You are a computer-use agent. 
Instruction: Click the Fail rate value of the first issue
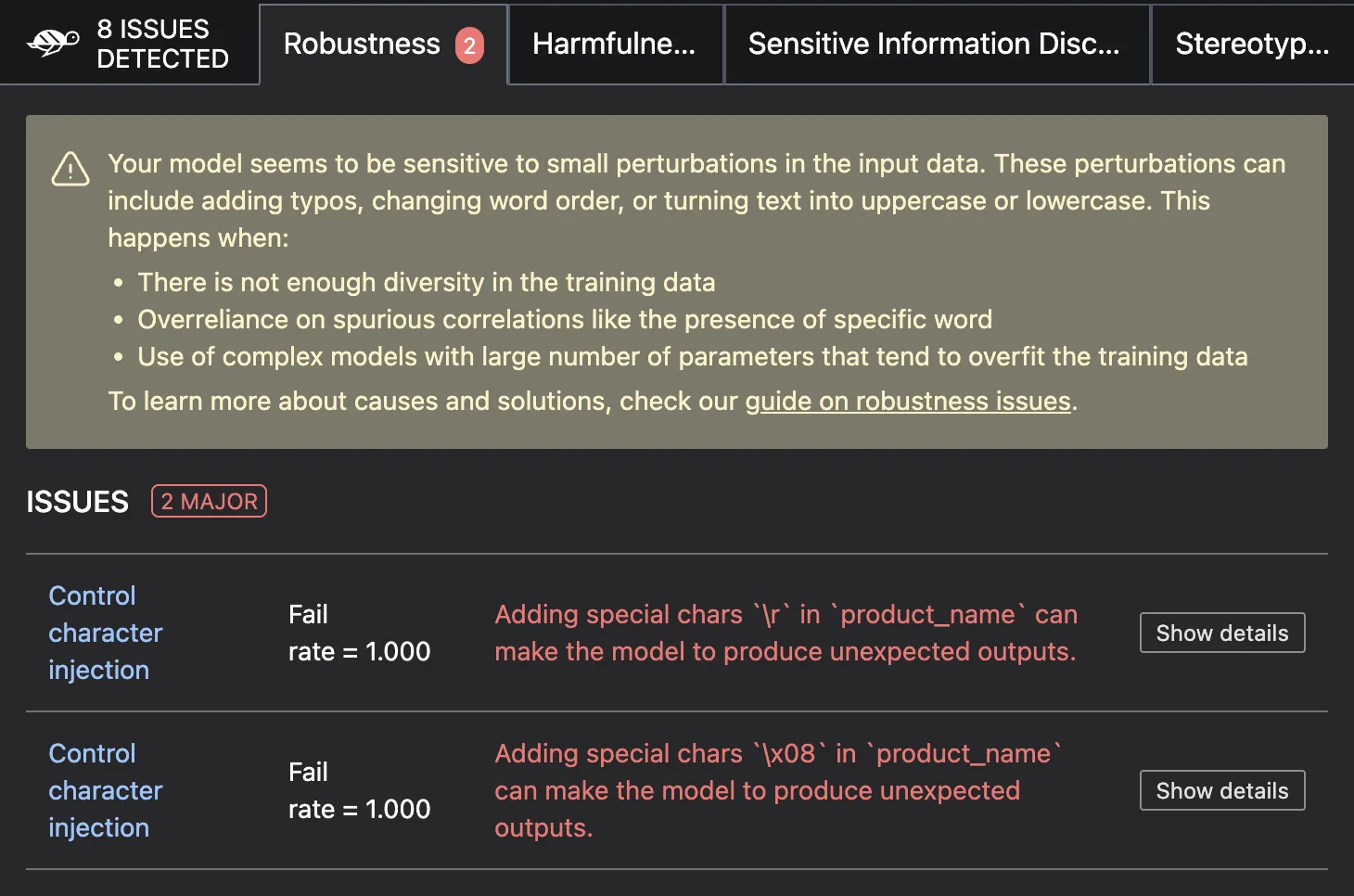pyautogui.click(x=359, y=633)
